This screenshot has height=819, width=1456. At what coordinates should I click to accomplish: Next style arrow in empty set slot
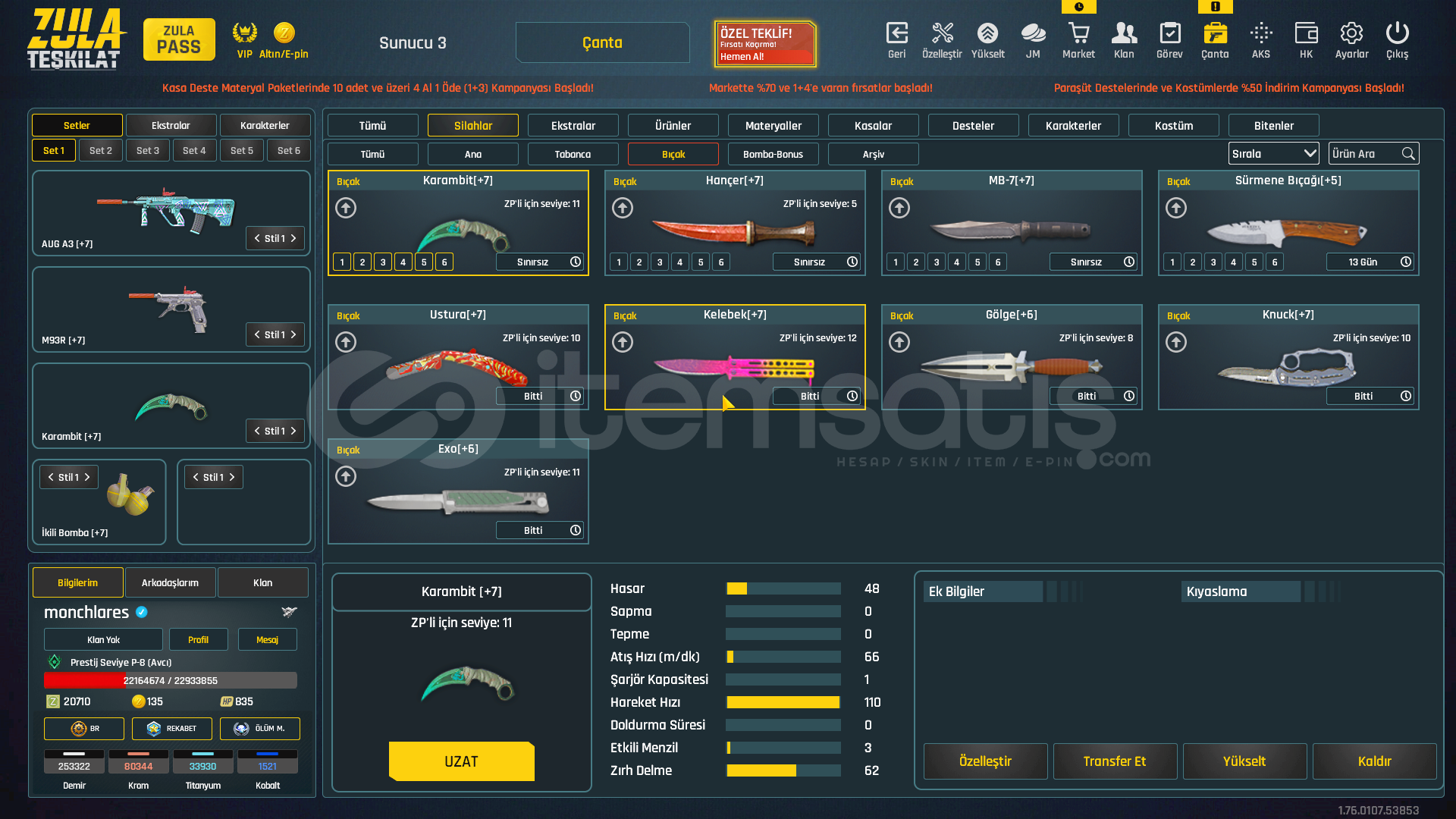[232, 477]
